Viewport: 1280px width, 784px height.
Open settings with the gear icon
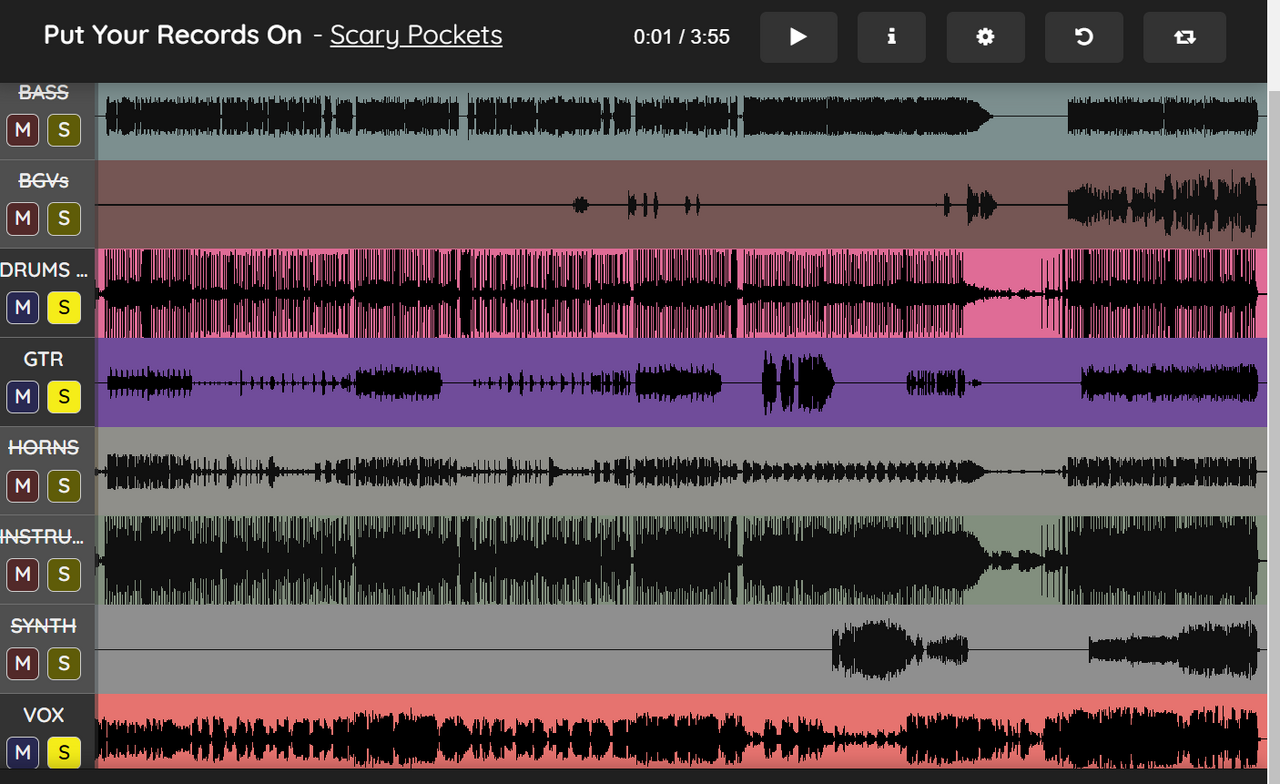985,37
